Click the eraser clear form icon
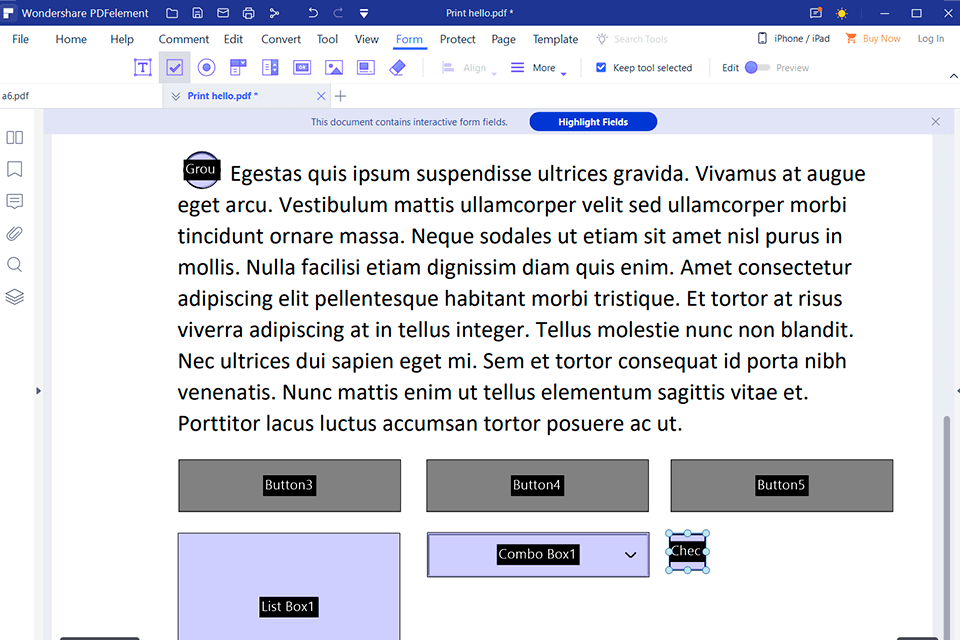This screenshot has height=640, width=960. pyautogui.click(x=397, y=67)
